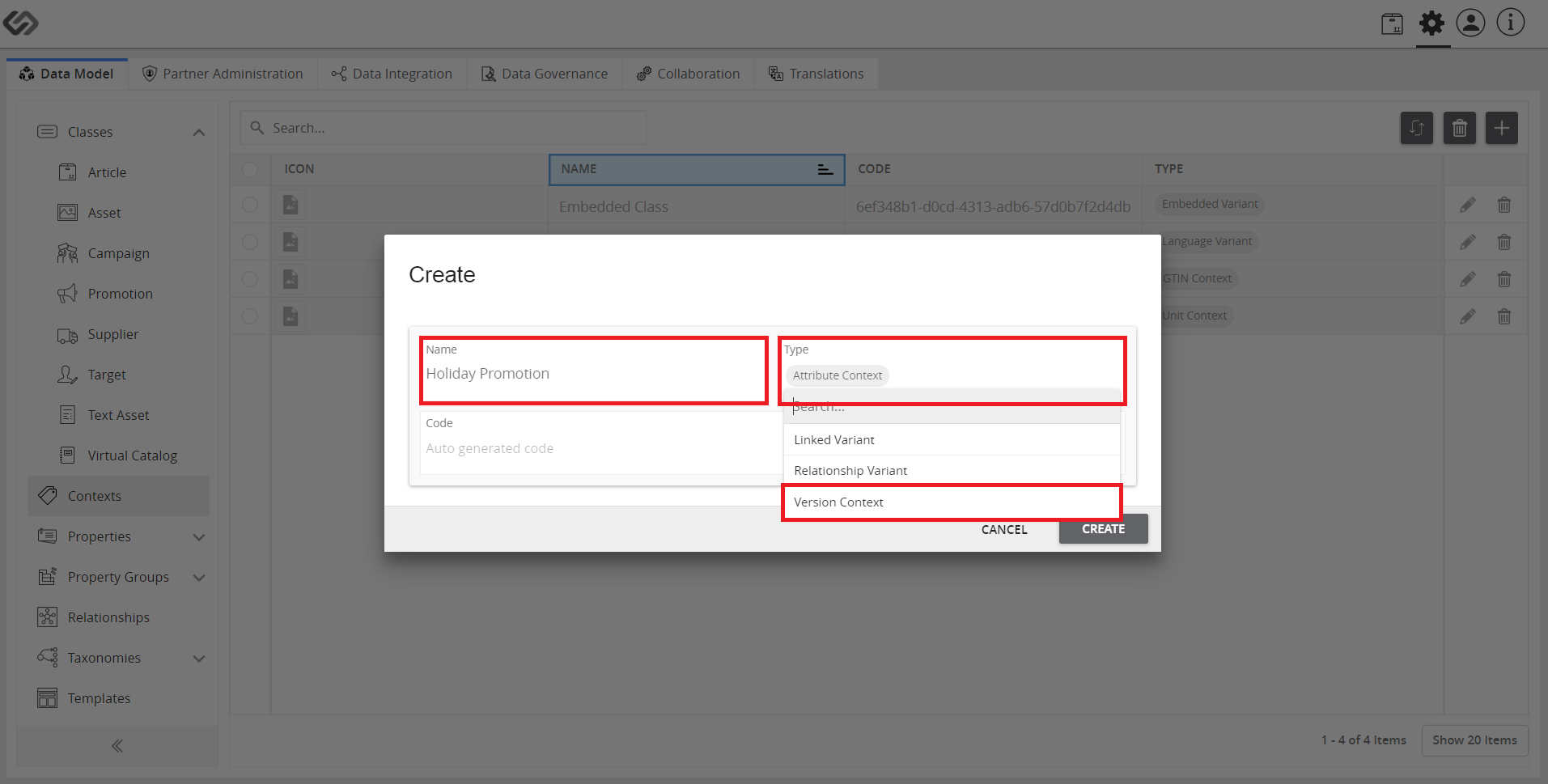Image resolution: width=1548 pixels, height=784 pixels.
Task: Click the delete selected trash toolbar button
Action: (x=1459, y=128)
